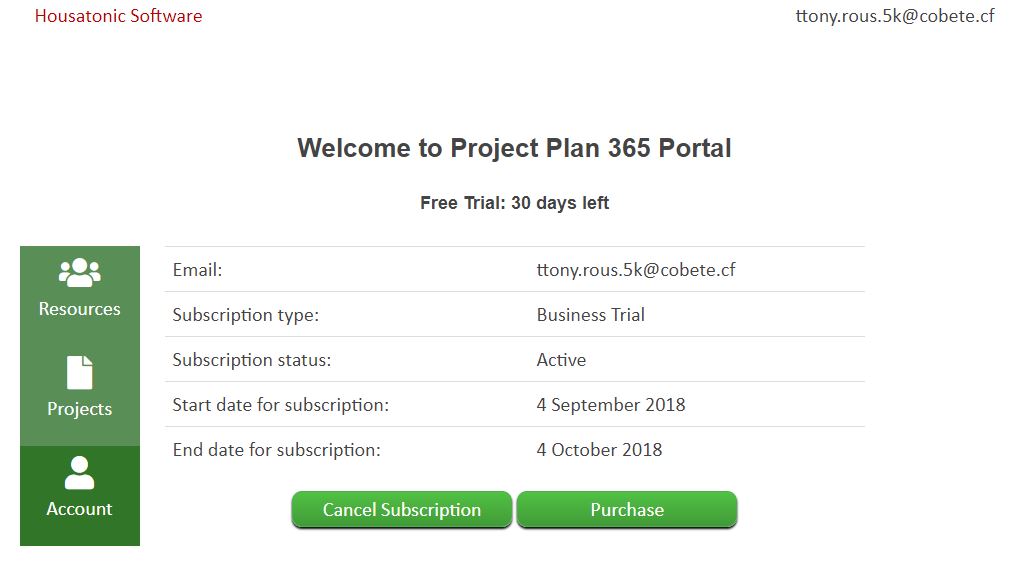Open the Projects sidebar label

coord(80,409)
